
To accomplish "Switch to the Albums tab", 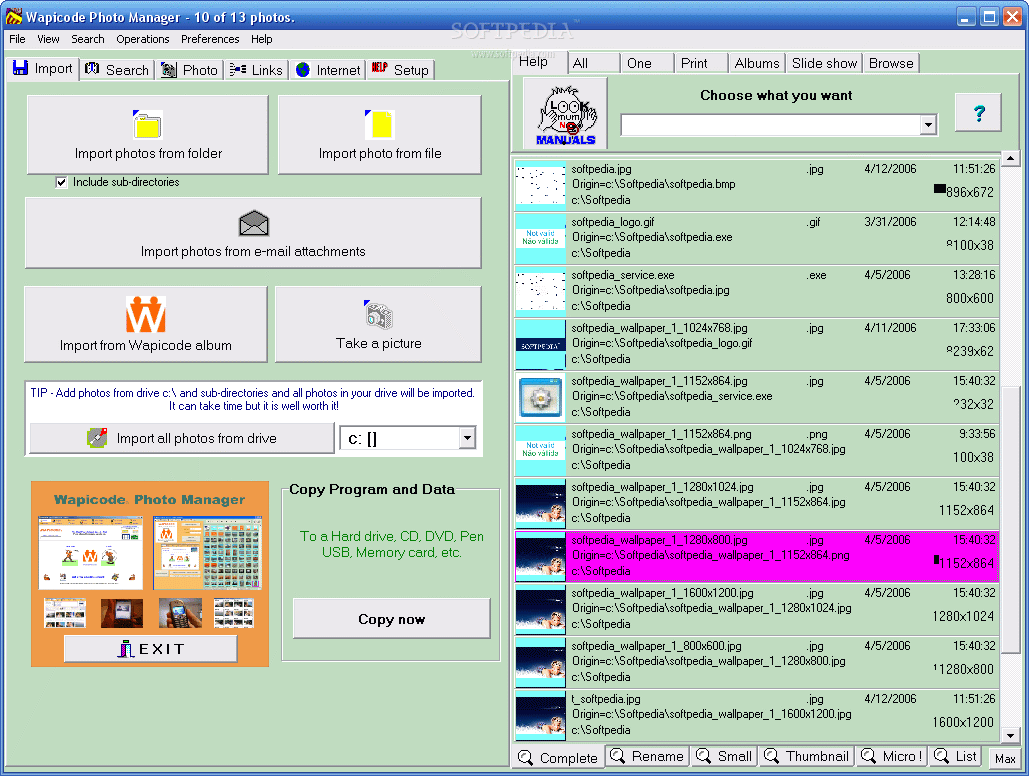I will pyautogui.click(x=757, y=63).
